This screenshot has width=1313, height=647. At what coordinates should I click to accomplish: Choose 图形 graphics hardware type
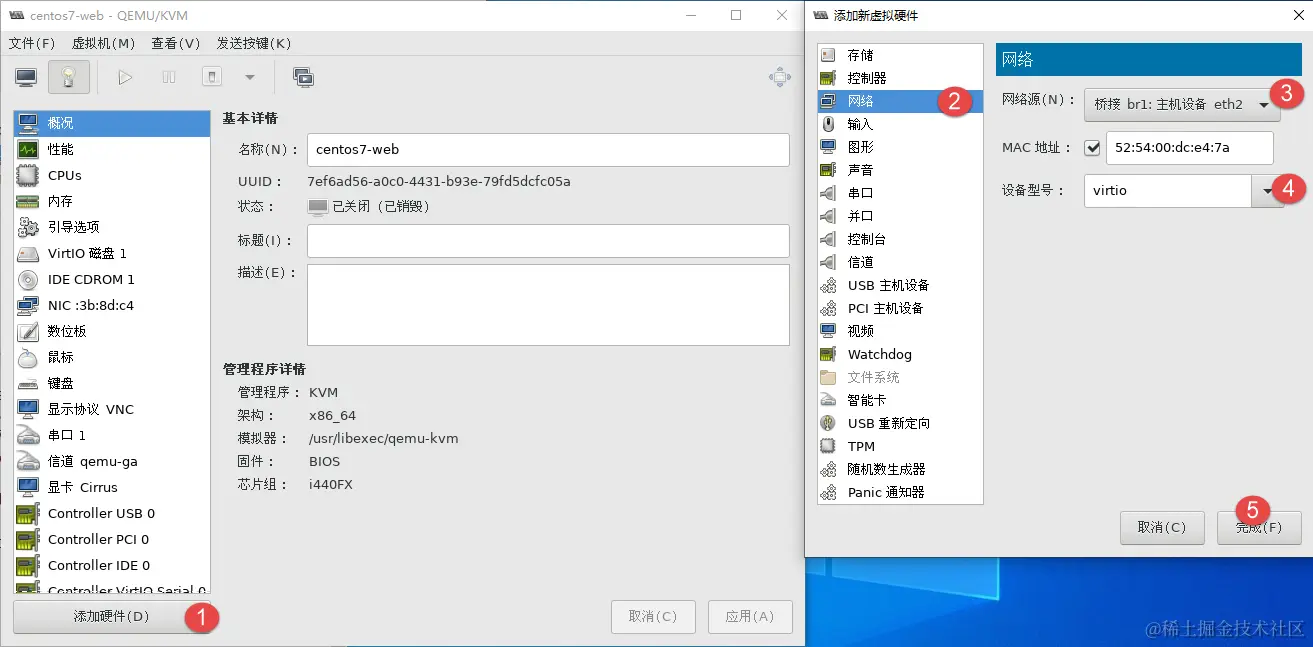900,147
